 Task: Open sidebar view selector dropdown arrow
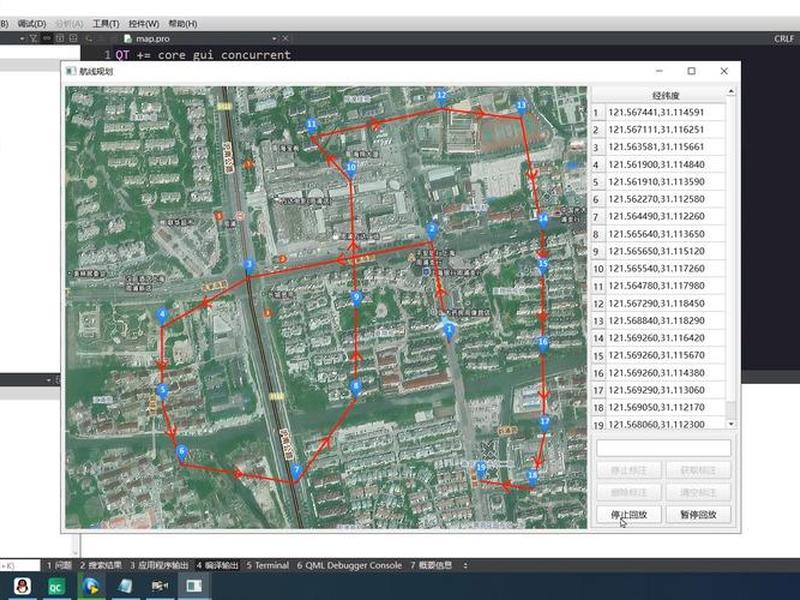(22, 38)
